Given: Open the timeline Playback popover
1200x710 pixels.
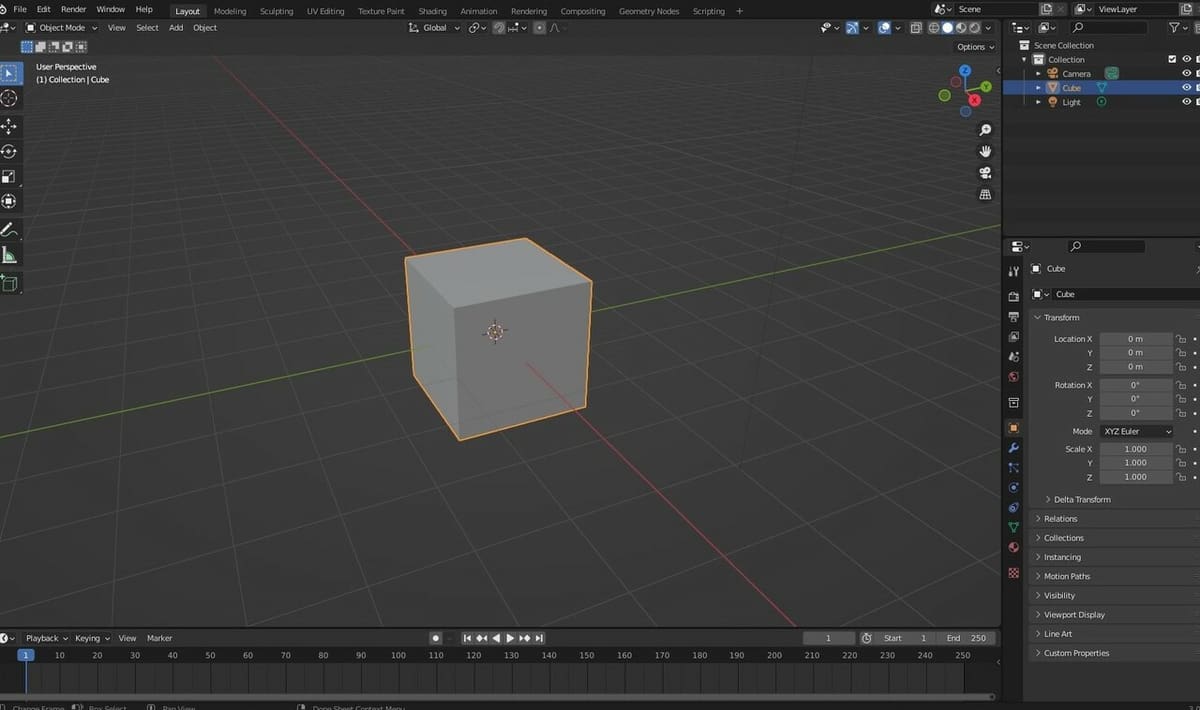Looking at the screenshot, I should coord(46,638).
